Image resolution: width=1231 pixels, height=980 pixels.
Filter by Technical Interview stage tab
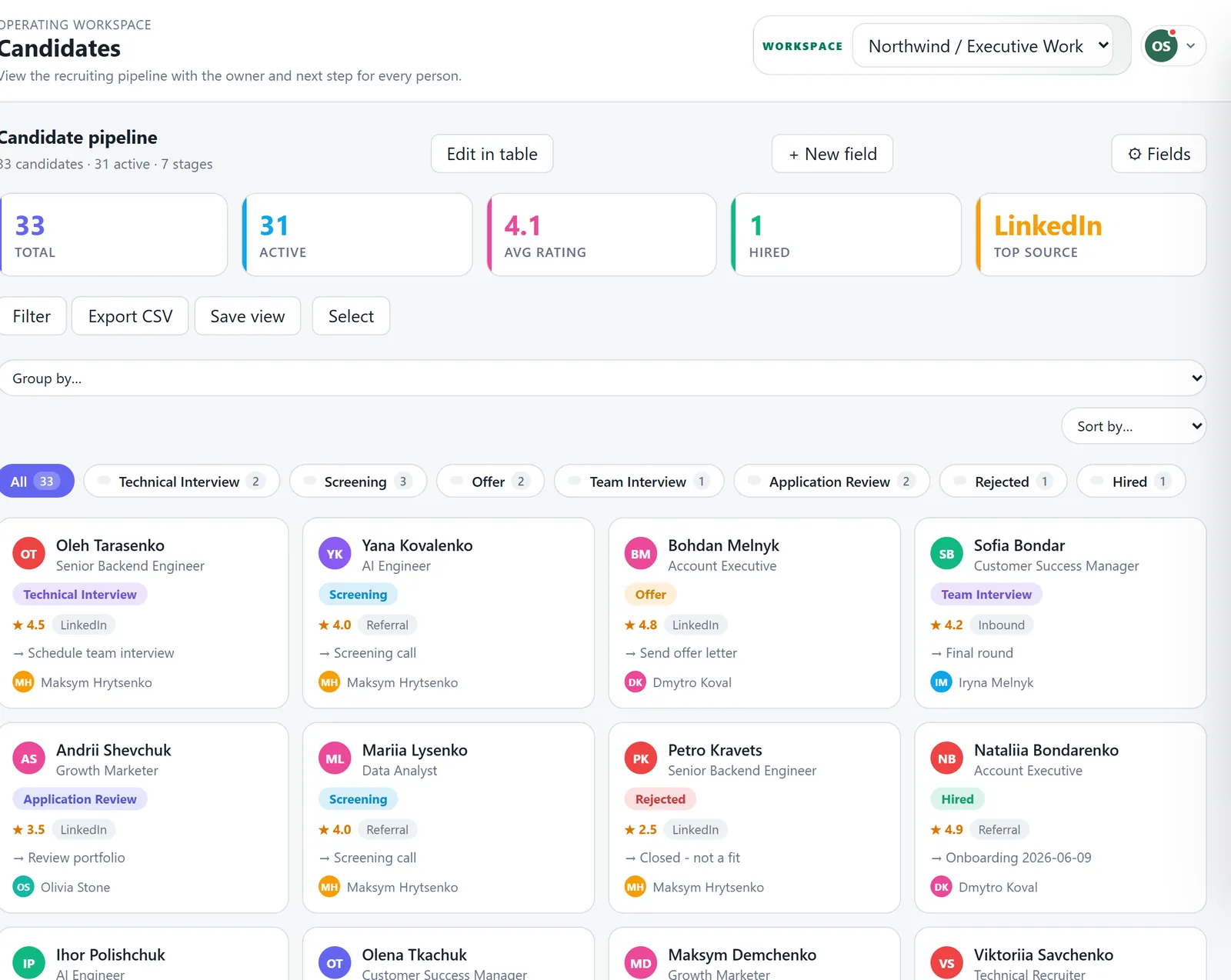click(x=182, y=482)
